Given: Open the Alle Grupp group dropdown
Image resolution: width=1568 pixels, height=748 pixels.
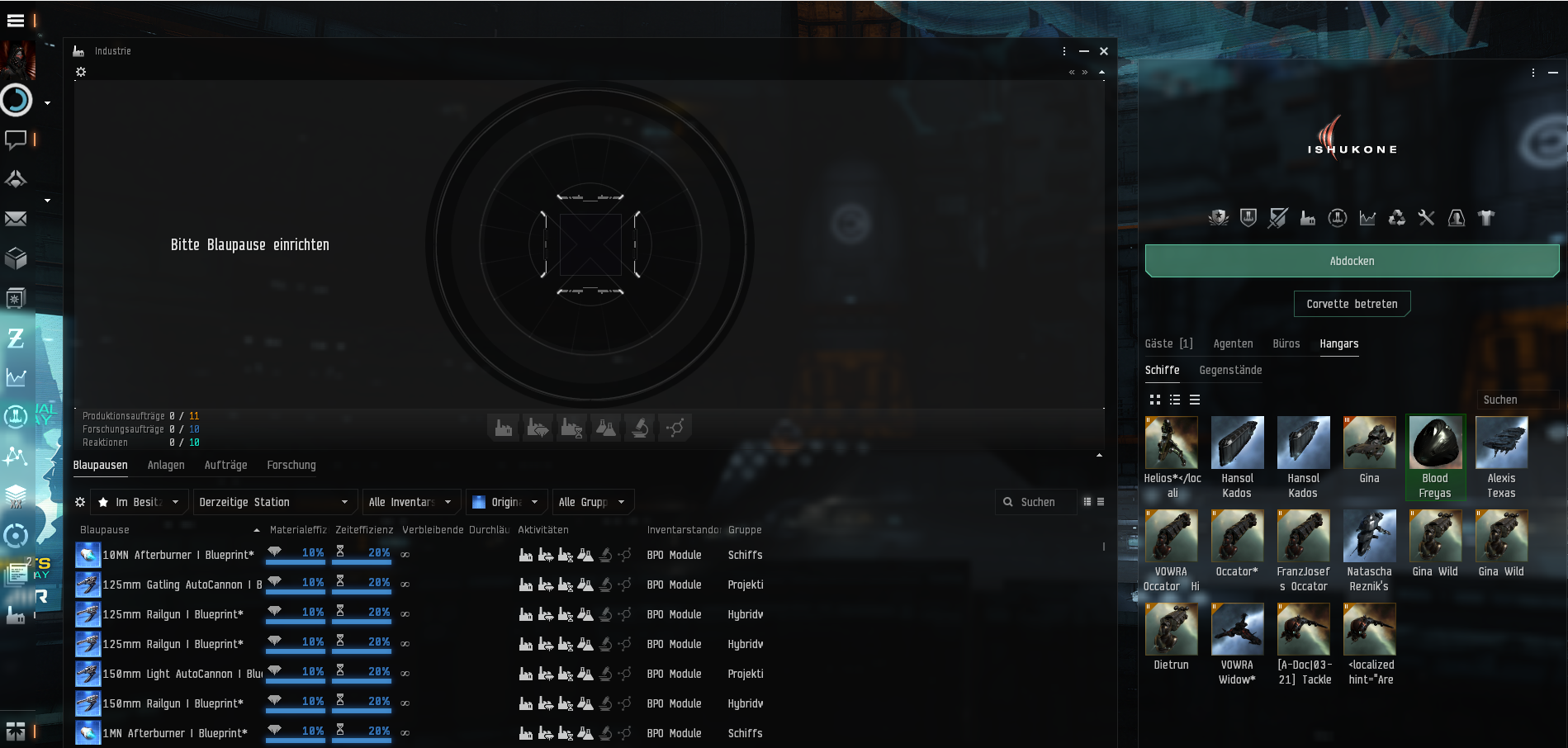Looking at the screenshot, I should (x=593, y=502).
